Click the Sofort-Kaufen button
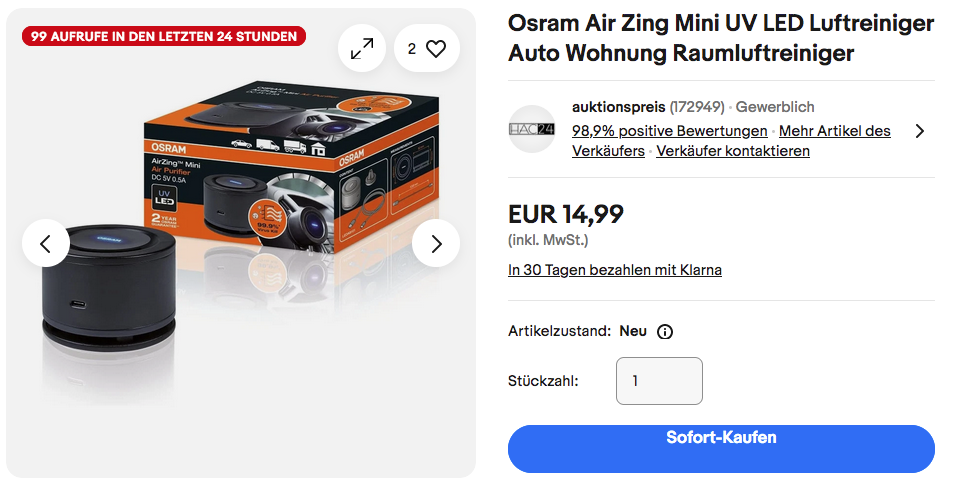 coord(721,449)
